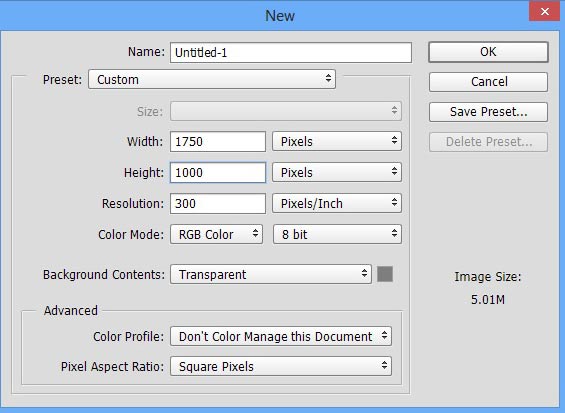Click the Name field containing Untitled-1

tap(291, 53)
